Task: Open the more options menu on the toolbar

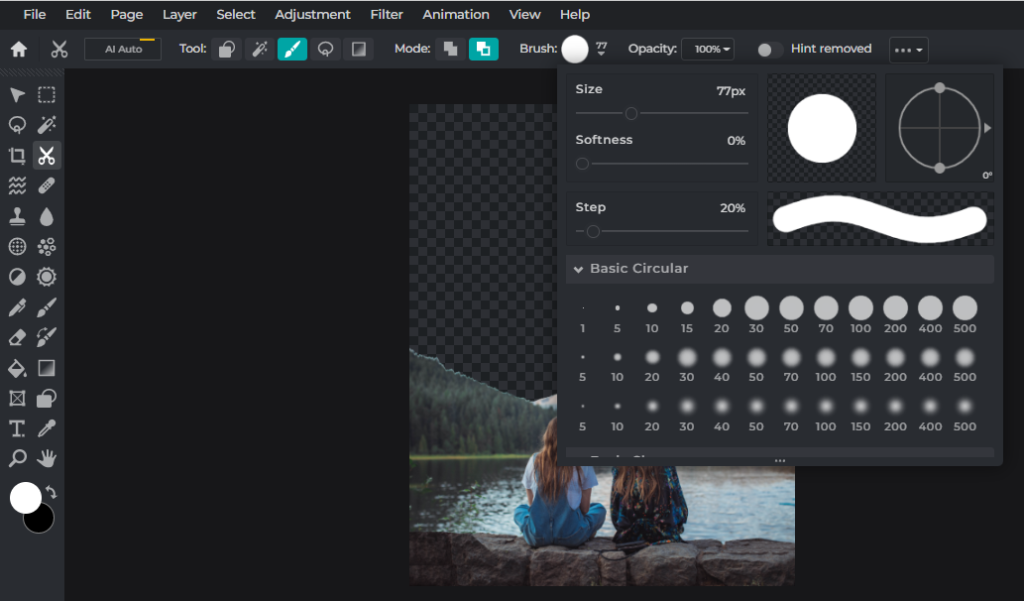Action: click(x=908, y=48)
